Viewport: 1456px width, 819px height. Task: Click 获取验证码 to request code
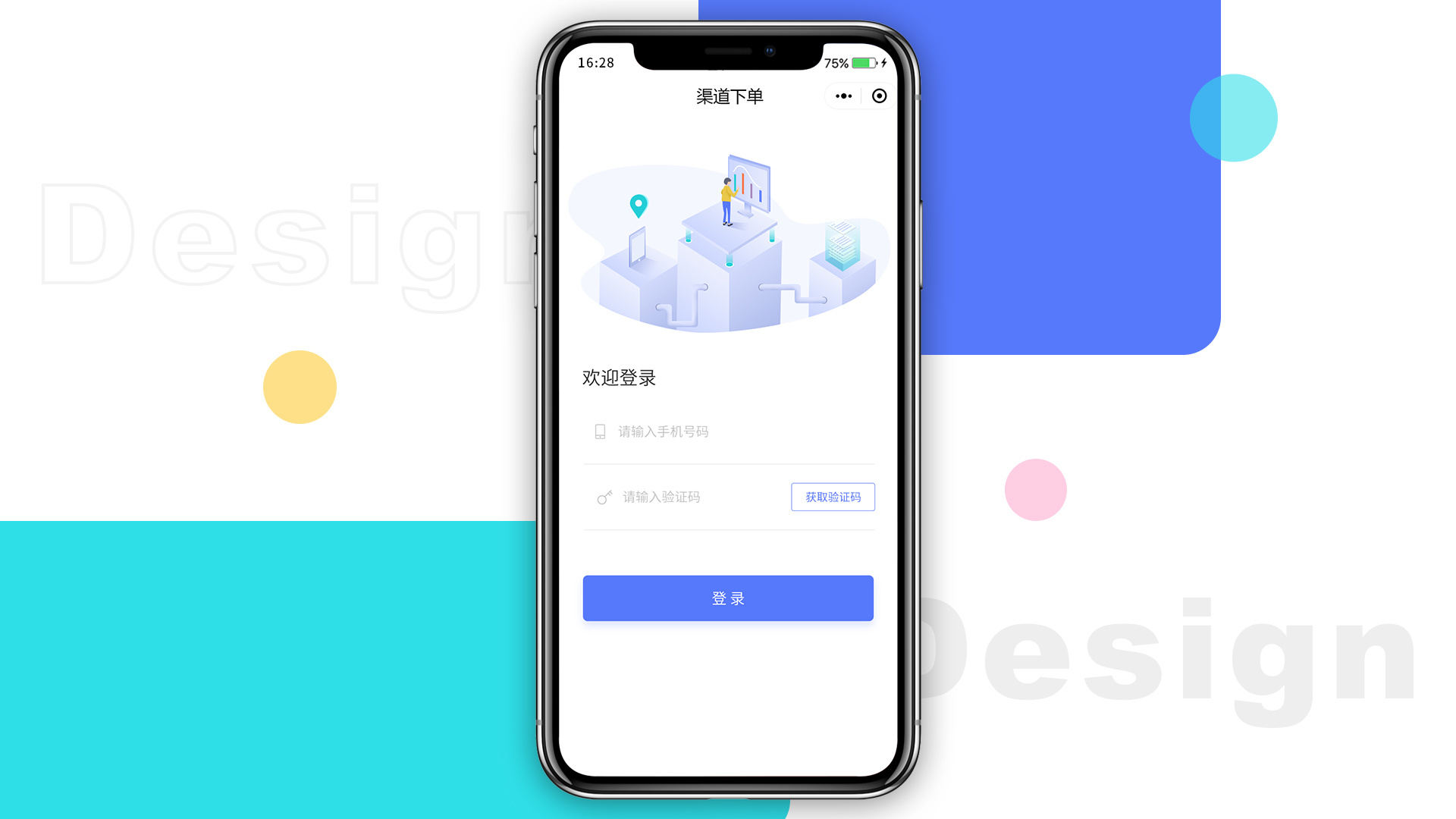[833, 496]
